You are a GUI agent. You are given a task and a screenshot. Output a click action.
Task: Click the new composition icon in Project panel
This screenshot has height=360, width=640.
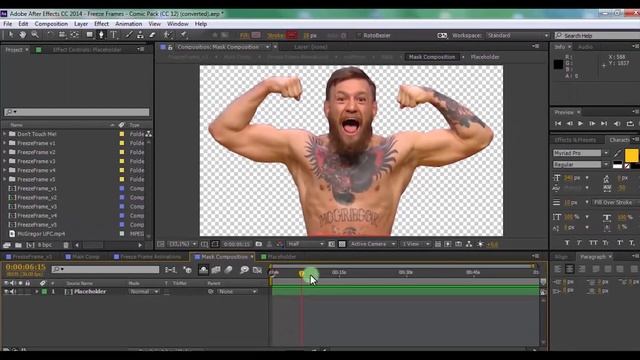point(30,245)
